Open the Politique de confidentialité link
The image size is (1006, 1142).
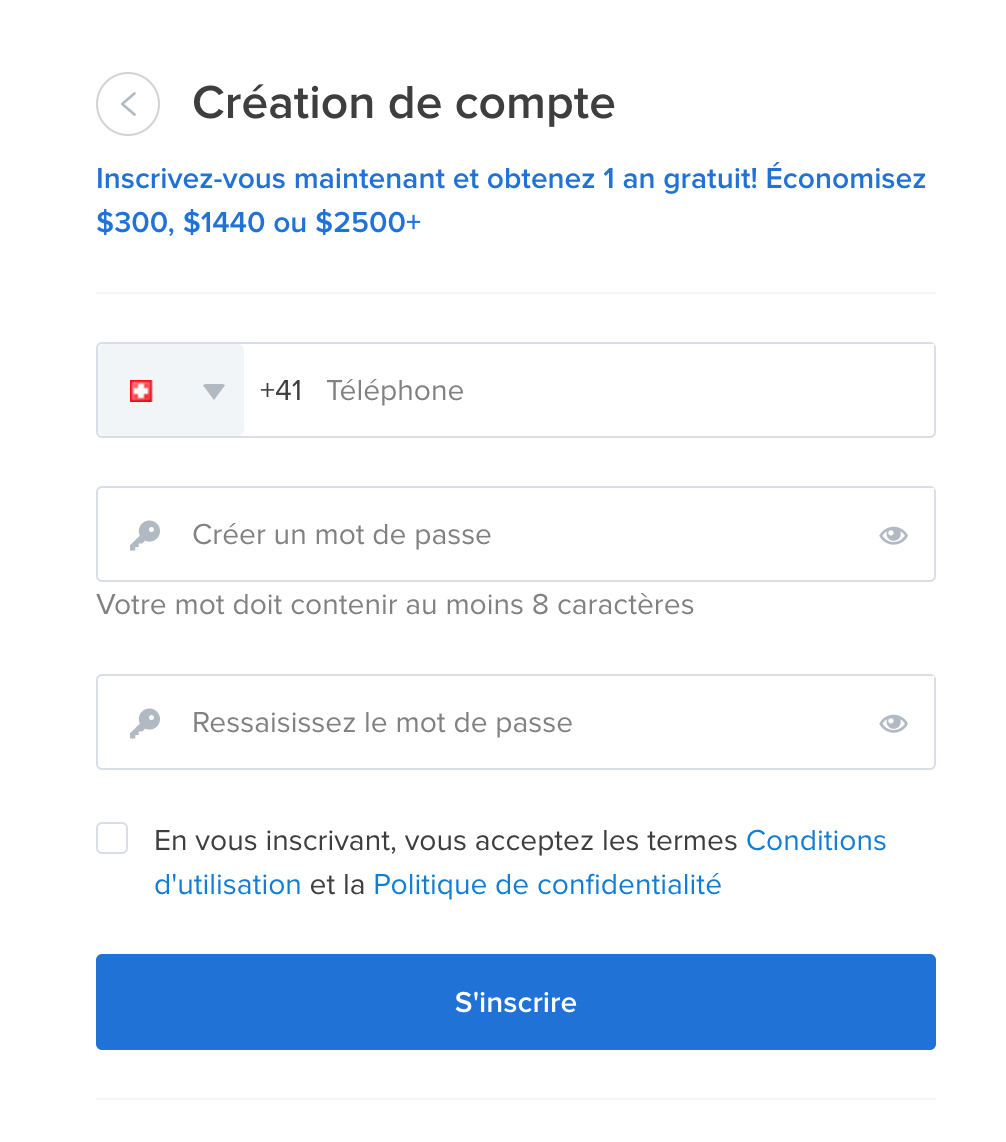point(547,885)
